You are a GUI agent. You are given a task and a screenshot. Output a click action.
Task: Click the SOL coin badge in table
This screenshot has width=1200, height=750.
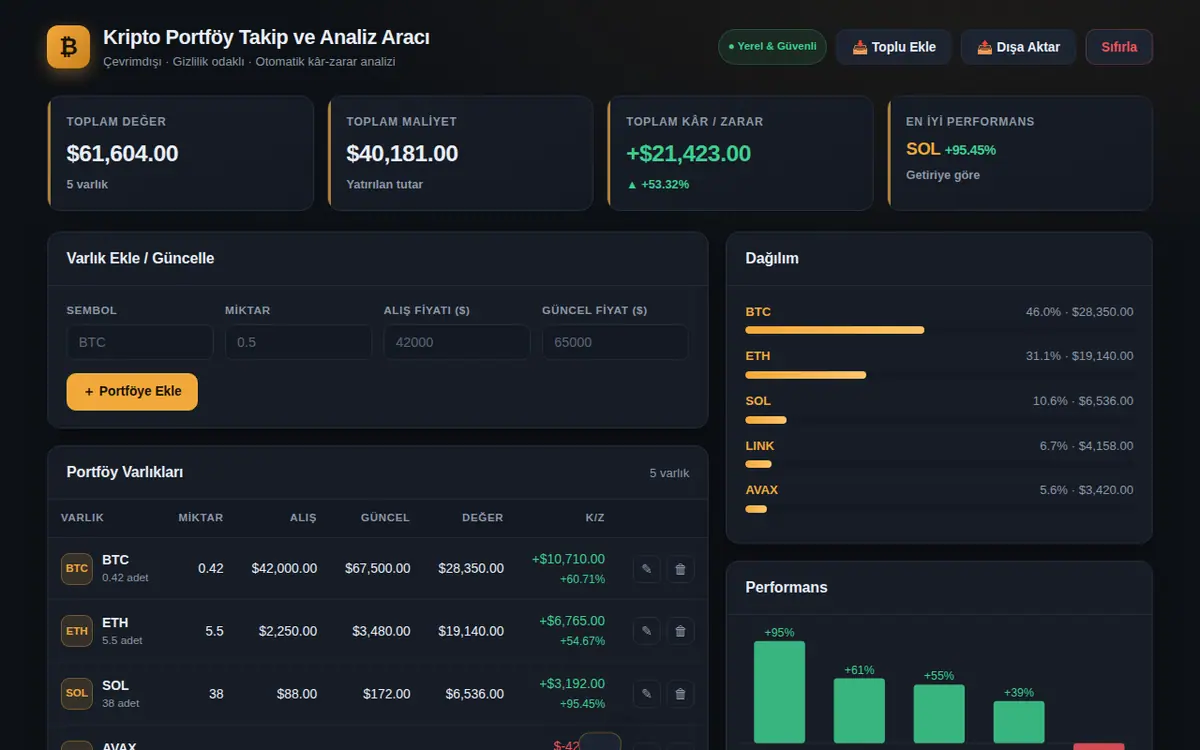77,694
